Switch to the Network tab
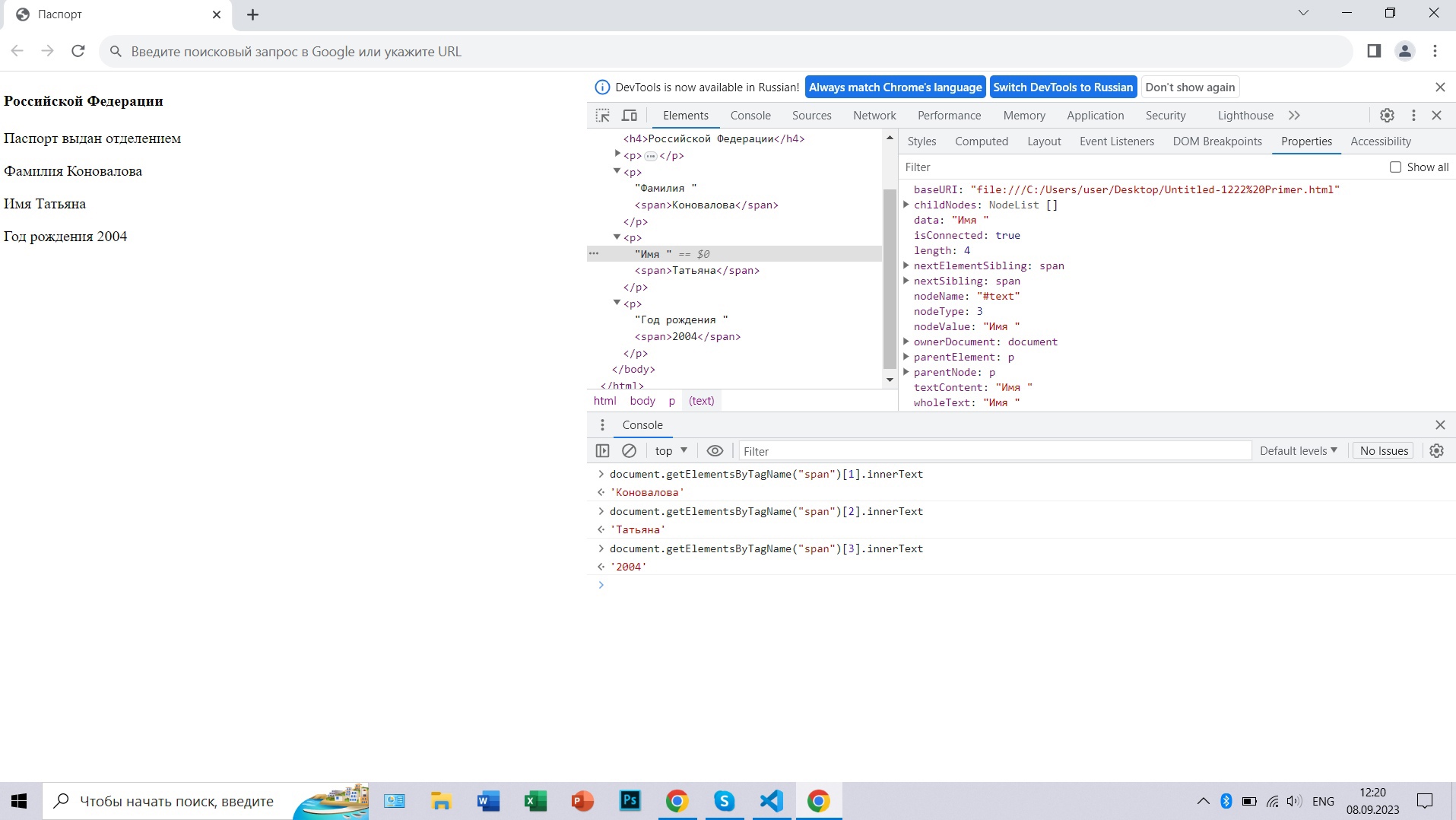This screenshot has height=820, width=1456. pos(874,116)
